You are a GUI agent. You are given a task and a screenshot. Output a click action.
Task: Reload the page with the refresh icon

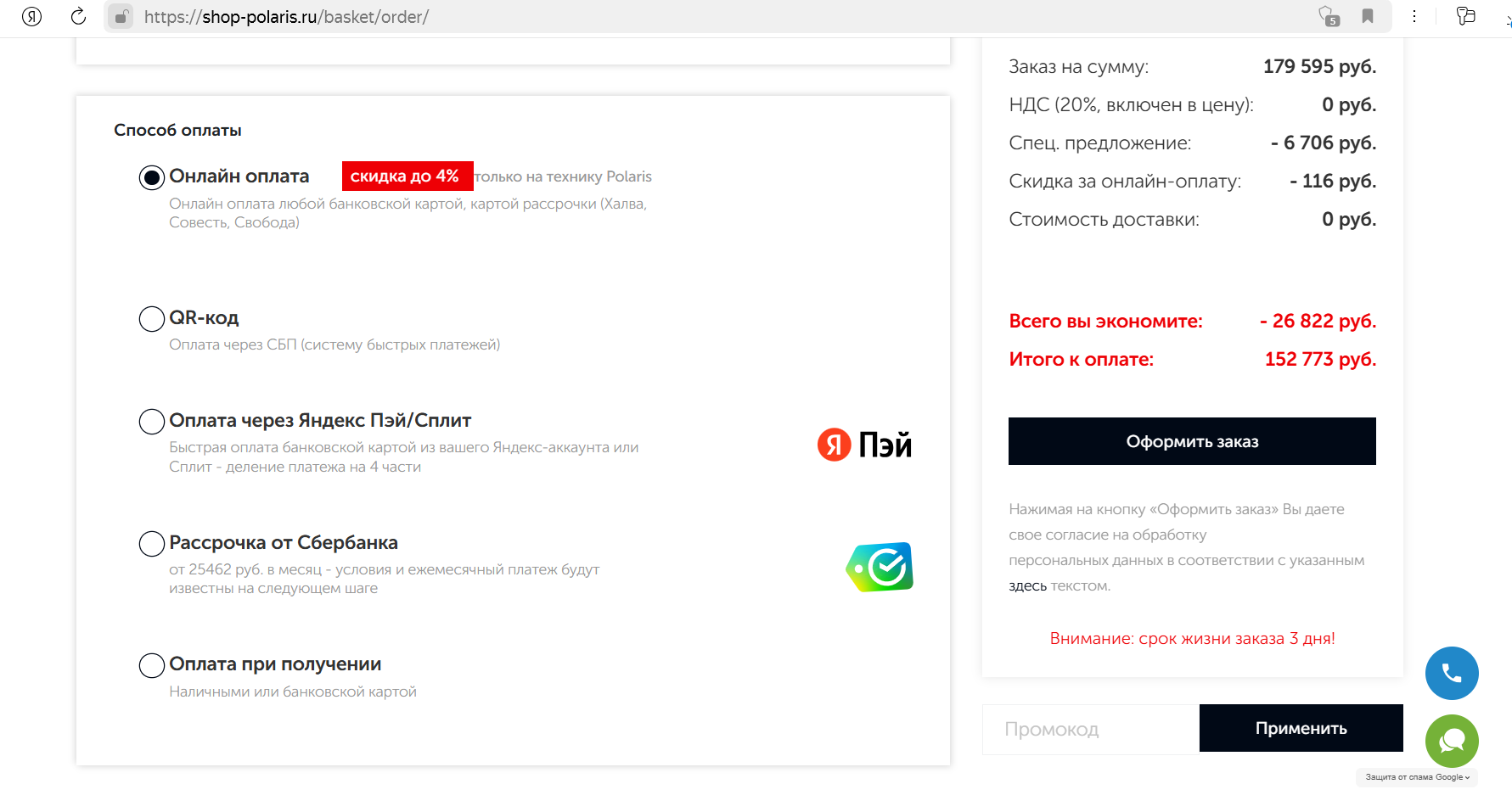[x=78, y=16]
